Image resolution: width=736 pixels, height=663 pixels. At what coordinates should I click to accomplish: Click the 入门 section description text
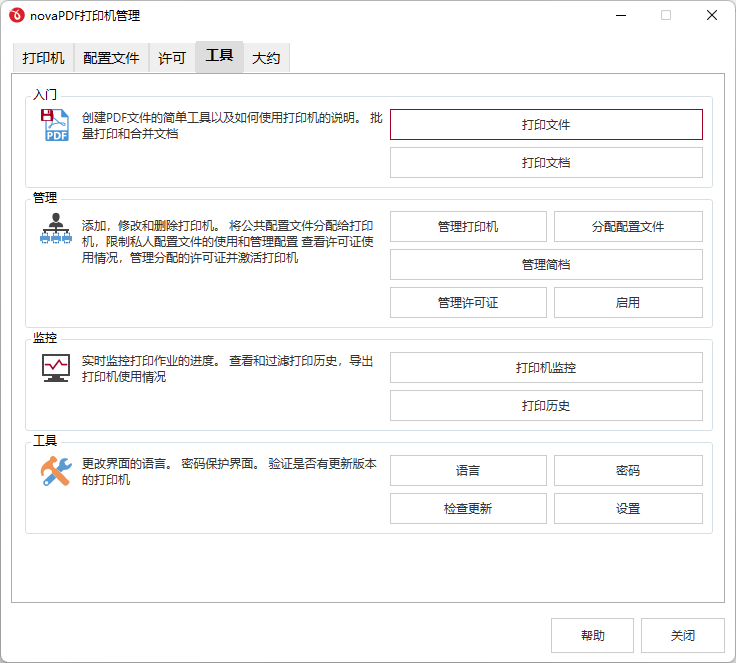point(232,125)
